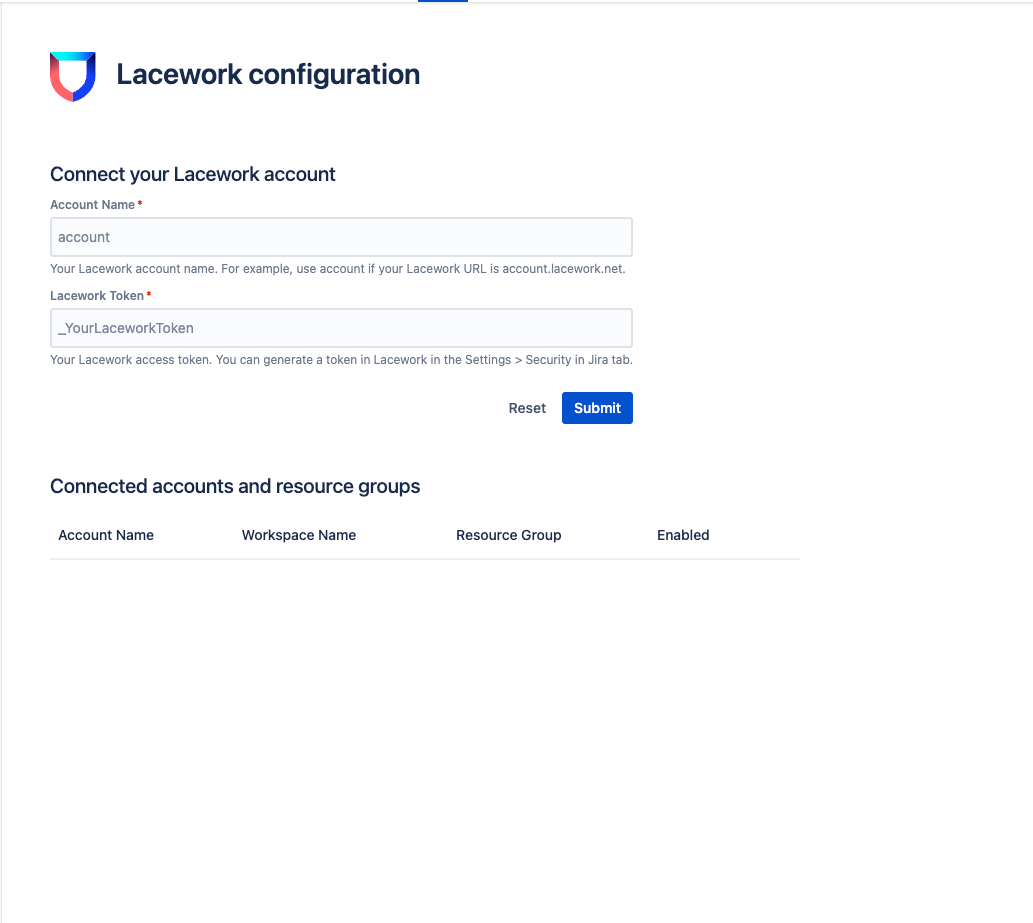Click the Account Name field label

tap(92, 205)
